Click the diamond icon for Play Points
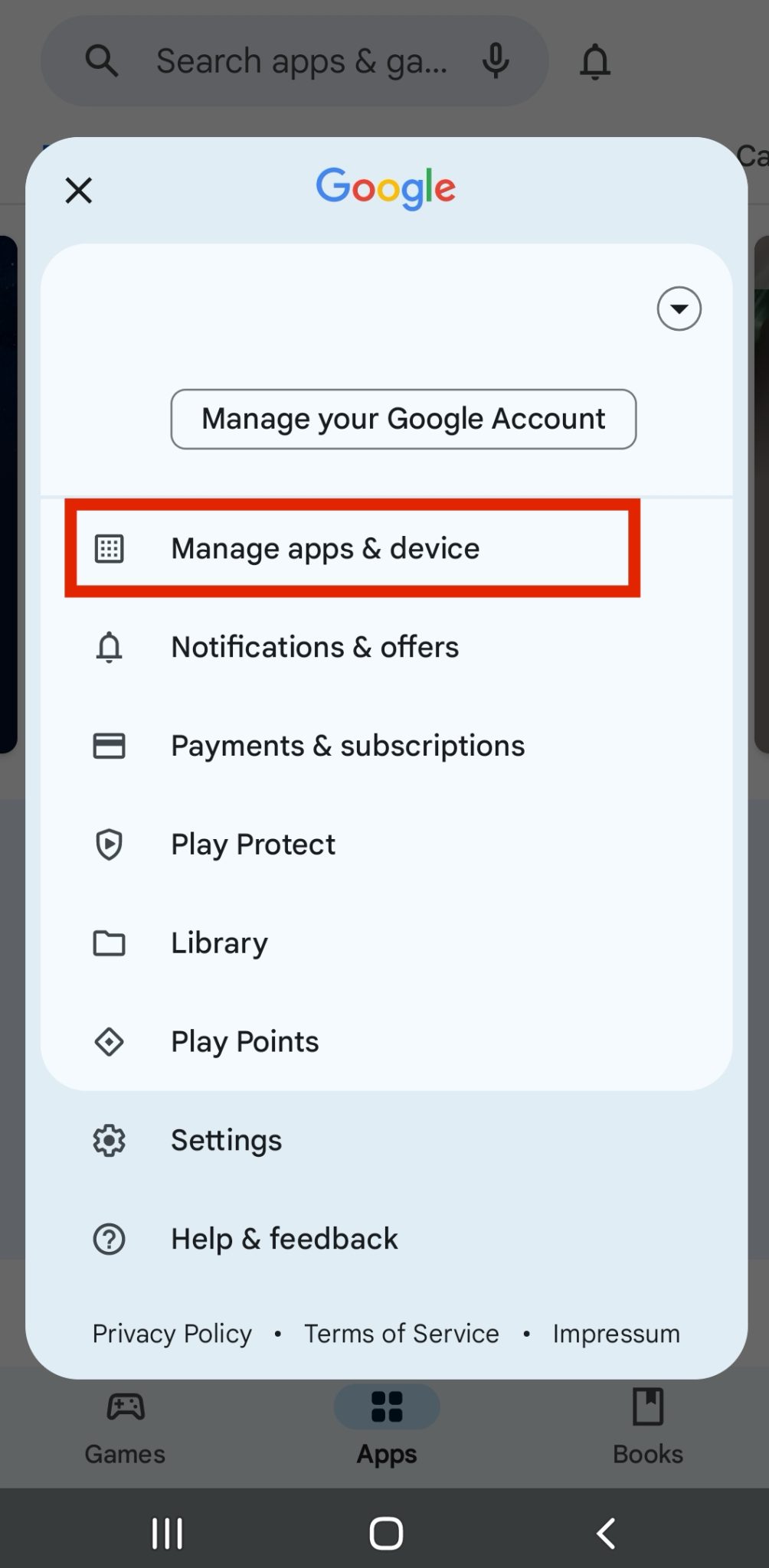Screen dimensions: 769x1568 109,1042
